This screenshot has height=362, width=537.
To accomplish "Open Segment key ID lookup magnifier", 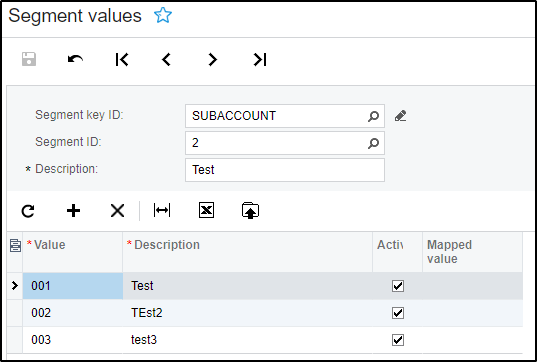I will coord(373,116).
